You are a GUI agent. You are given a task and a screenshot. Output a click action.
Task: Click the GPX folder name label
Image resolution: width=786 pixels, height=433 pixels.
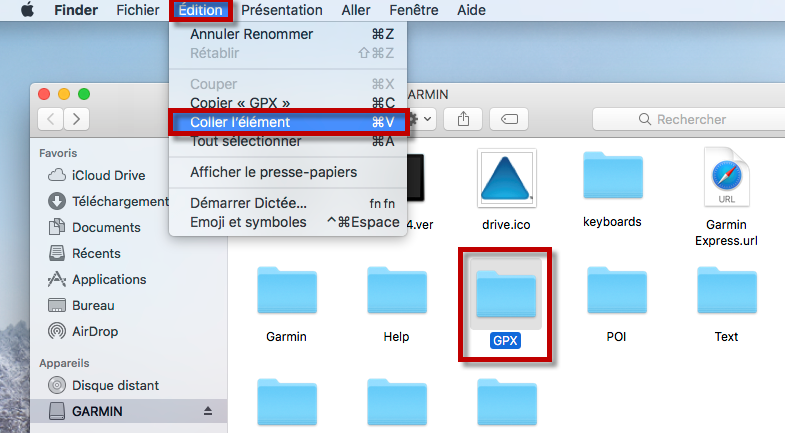(505, 341)
